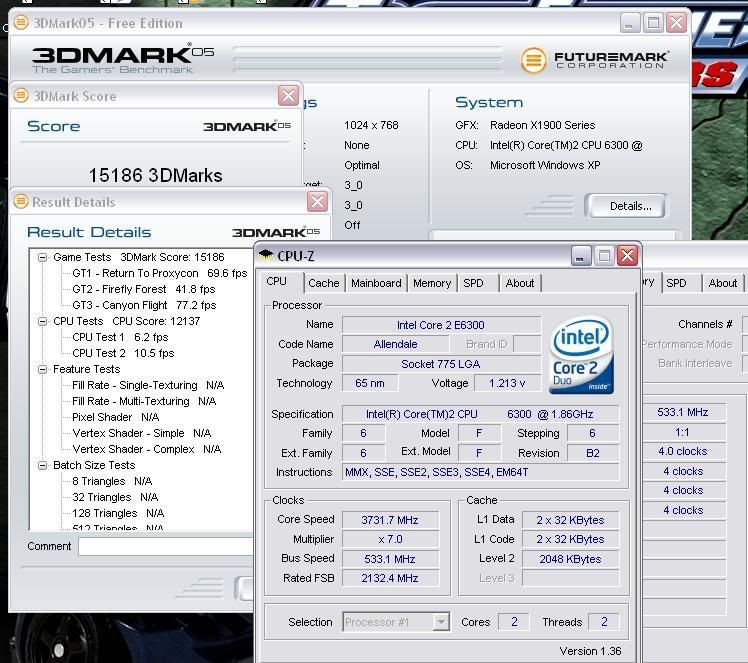This screenshot has height=663, width=748.
Task: Click the Comment text field
Action: [165, 547]
